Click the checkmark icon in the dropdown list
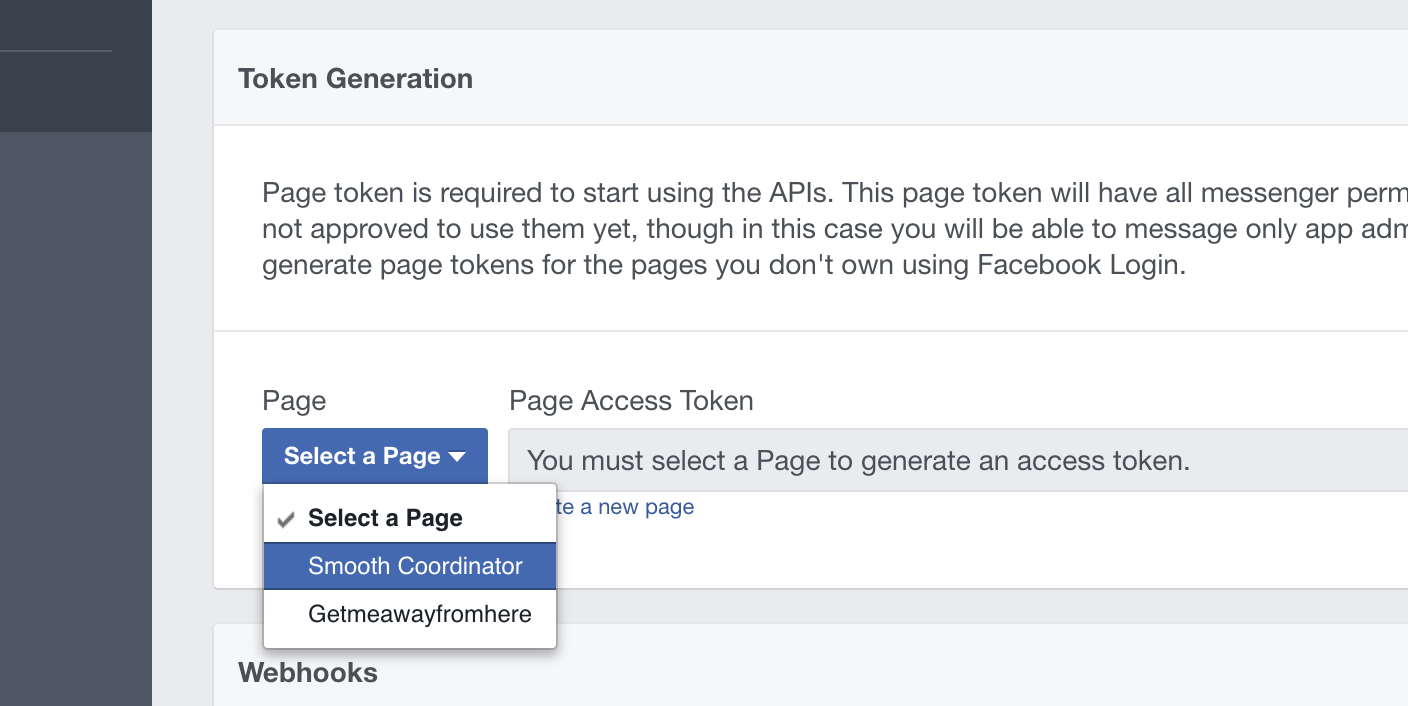 [x=286, y=519]
